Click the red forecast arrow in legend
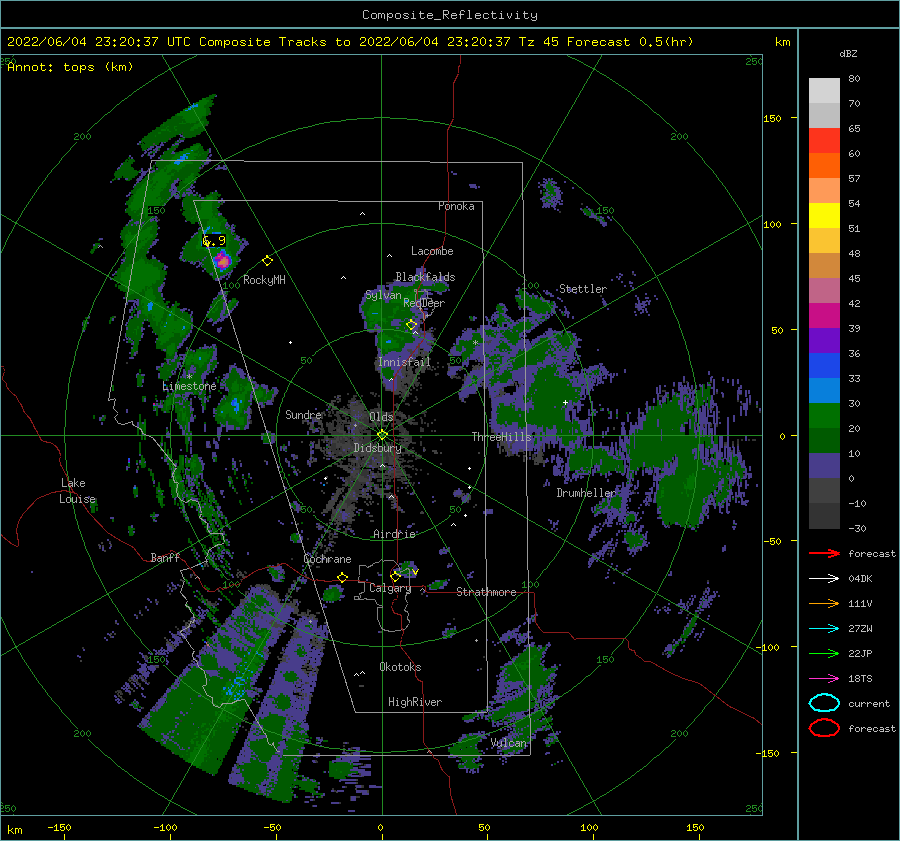The width and height of the screenshot is (900, 841). [x=824, y=553]
